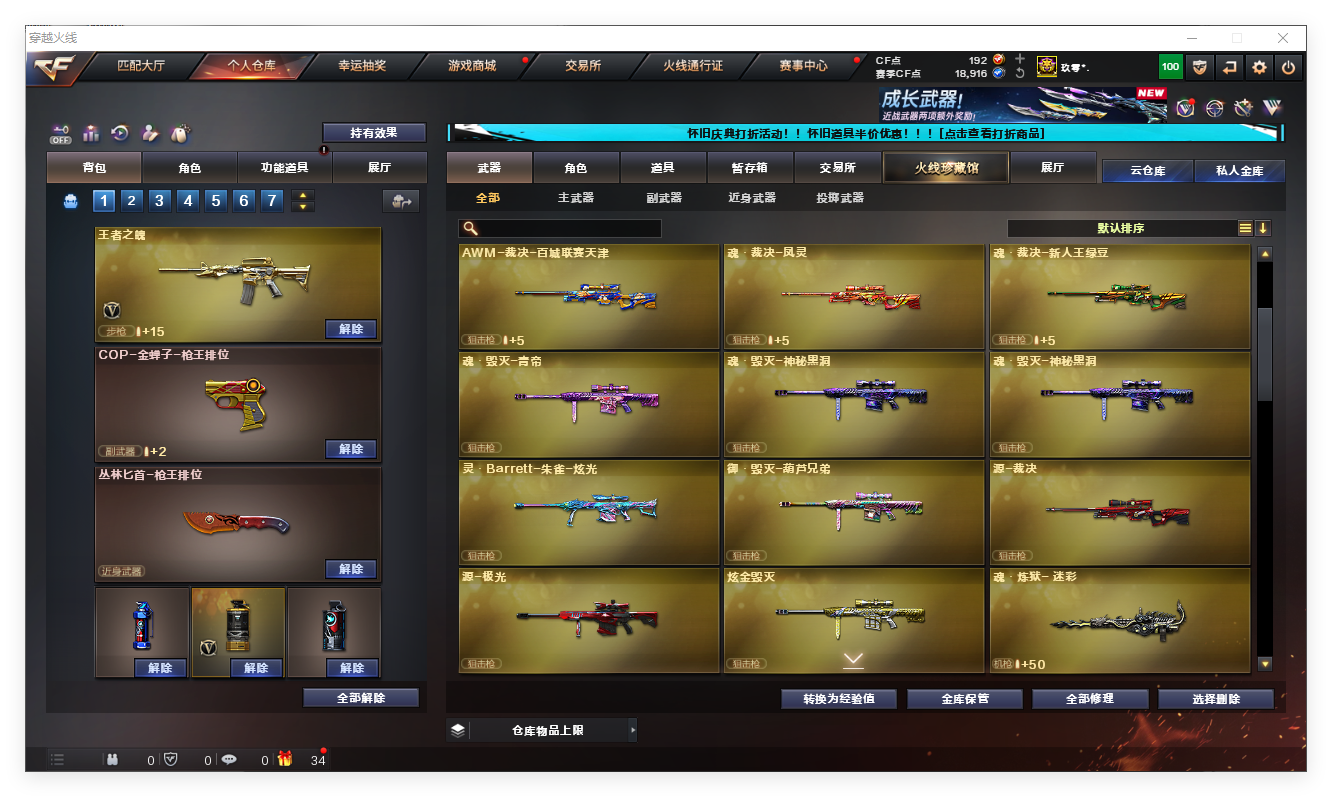Image resolution: width=1332 pixels, height=797 pixels.
Task: Click the plus icon to recharge CF points
Action: coord(1019,59)
